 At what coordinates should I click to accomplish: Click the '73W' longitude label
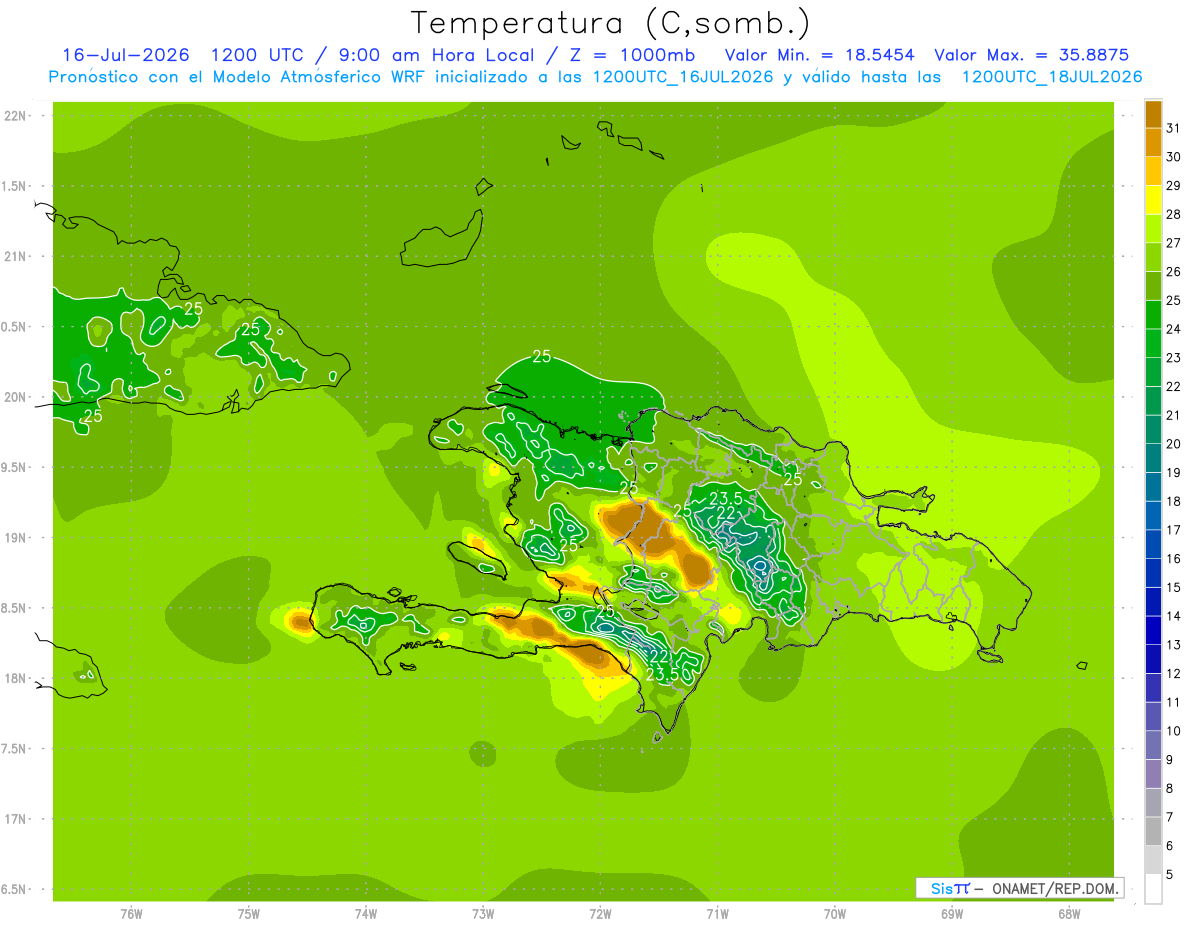483,914
